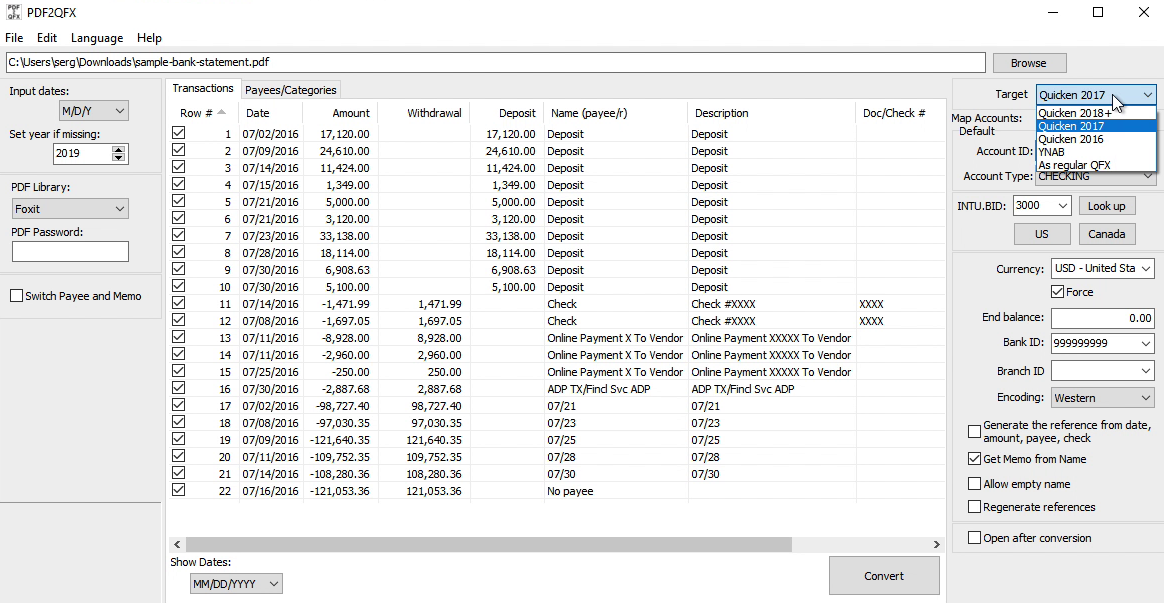The height and width of the screenshot is (603, 1164).
Task: Click the 07/28/2016 date cell
Action: 270,252
